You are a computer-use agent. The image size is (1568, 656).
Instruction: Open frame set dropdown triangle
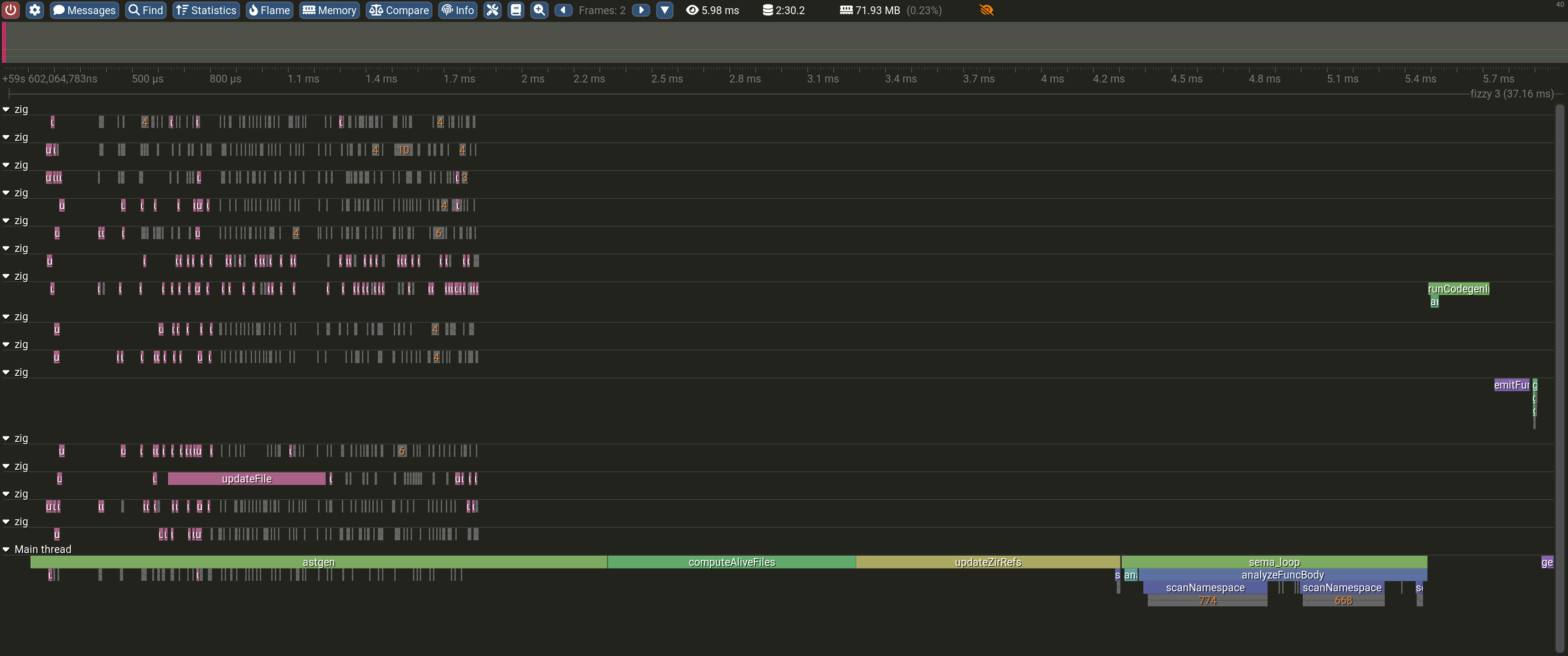pyautogui.click(x=665, y=10)
